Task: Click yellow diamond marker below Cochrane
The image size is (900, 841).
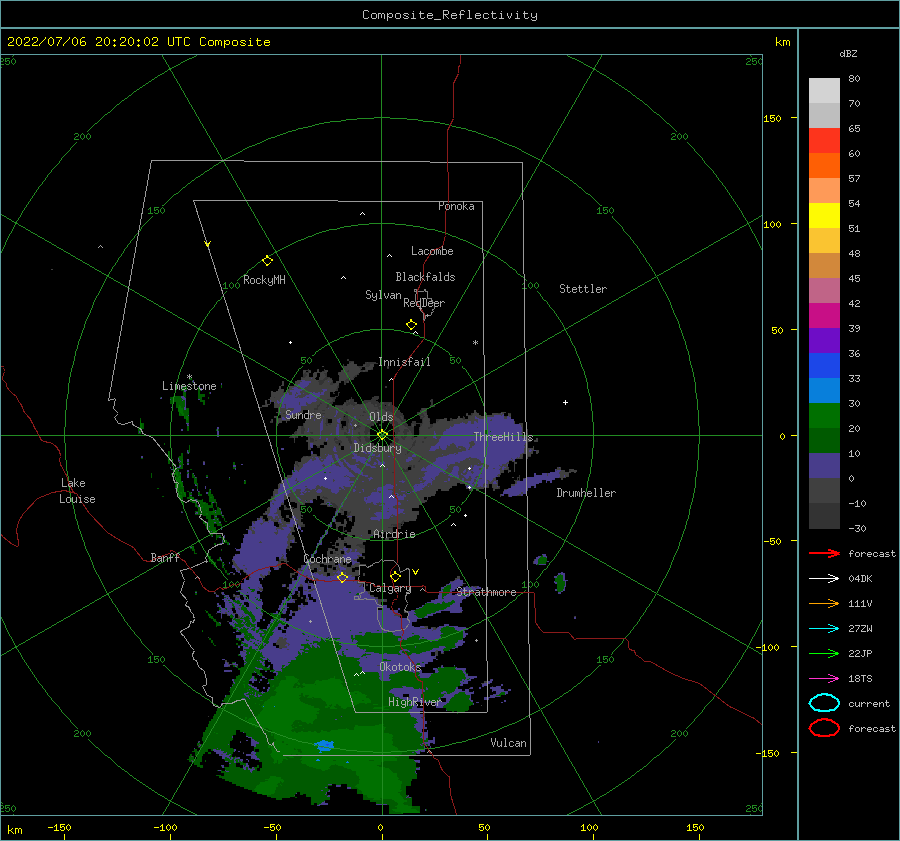Action: click(343, 577)
